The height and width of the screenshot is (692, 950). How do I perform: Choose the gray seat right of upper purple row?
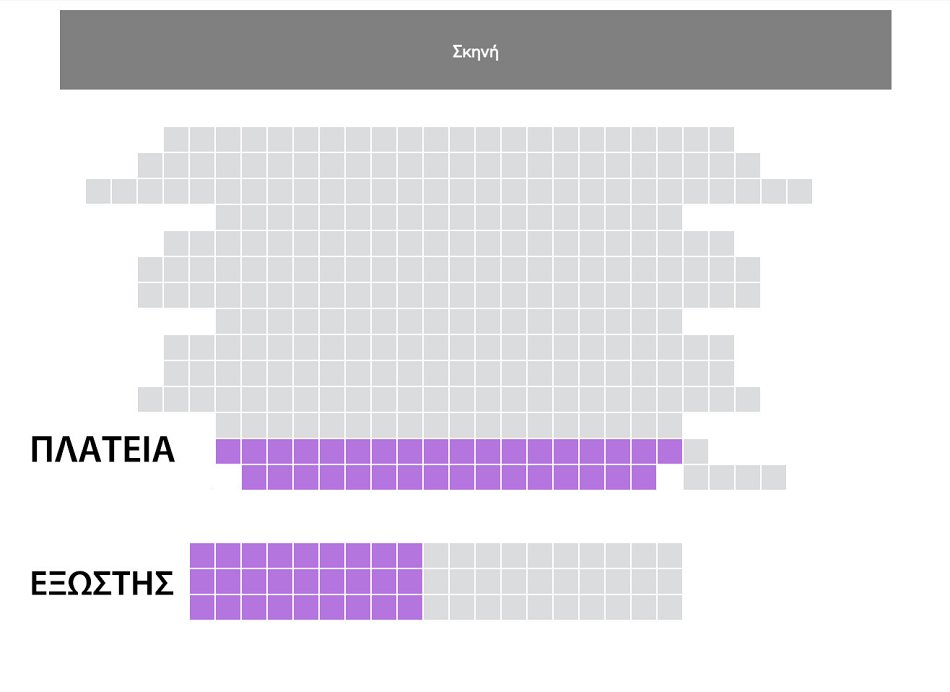696,451
